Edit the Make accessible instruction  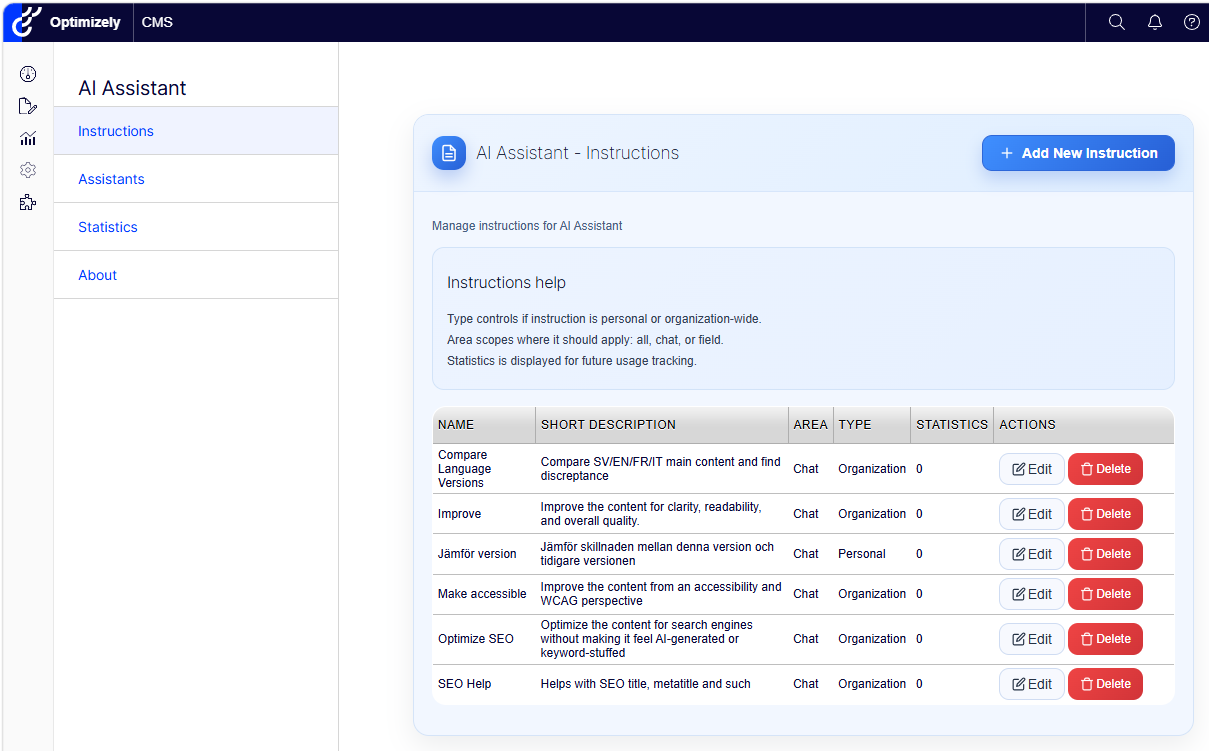coord(1032,594)
